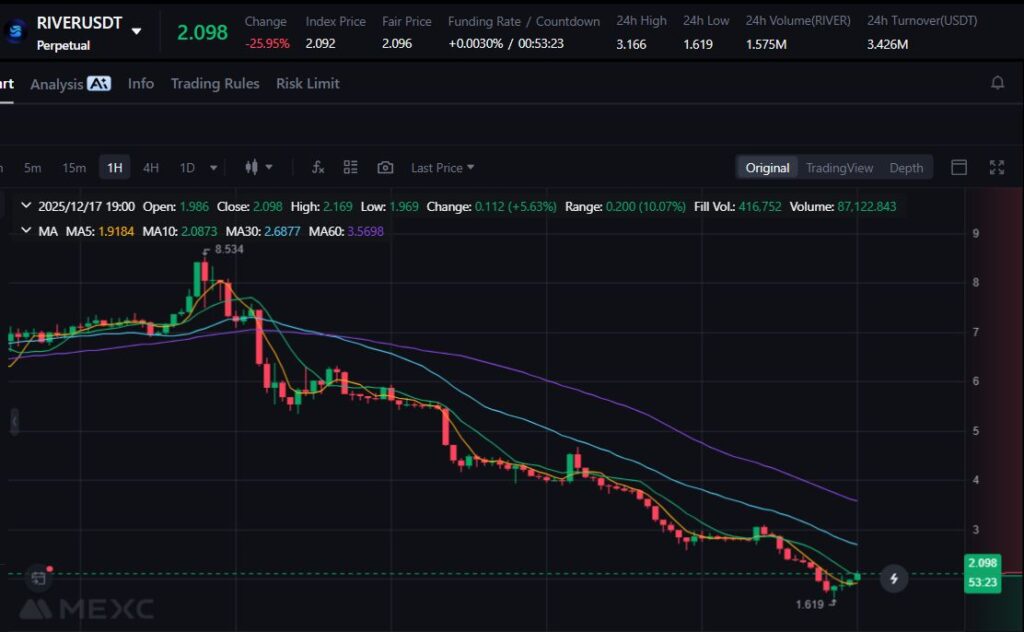Open the Trading Rules tab
This screenshot has width=1024, height=632.
click(214, 84)
